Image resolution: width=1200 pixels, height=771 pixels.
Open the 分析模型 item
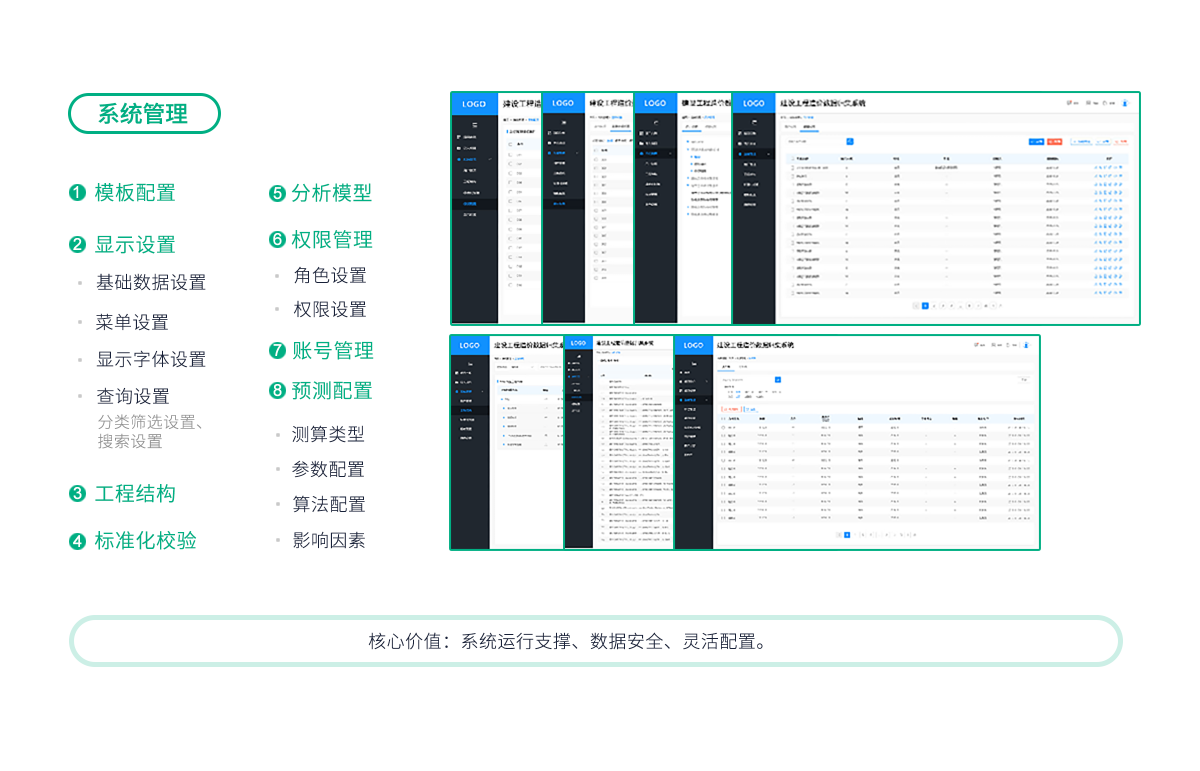(331, 193)
